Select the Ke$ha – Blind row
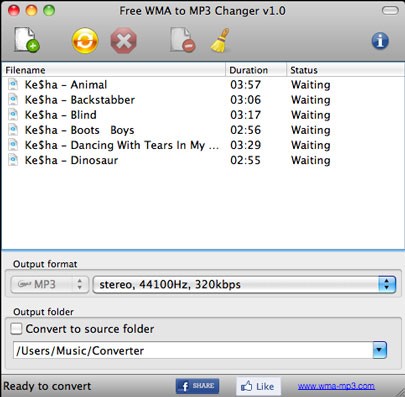405x397 pixels. [x=203, y=115]
